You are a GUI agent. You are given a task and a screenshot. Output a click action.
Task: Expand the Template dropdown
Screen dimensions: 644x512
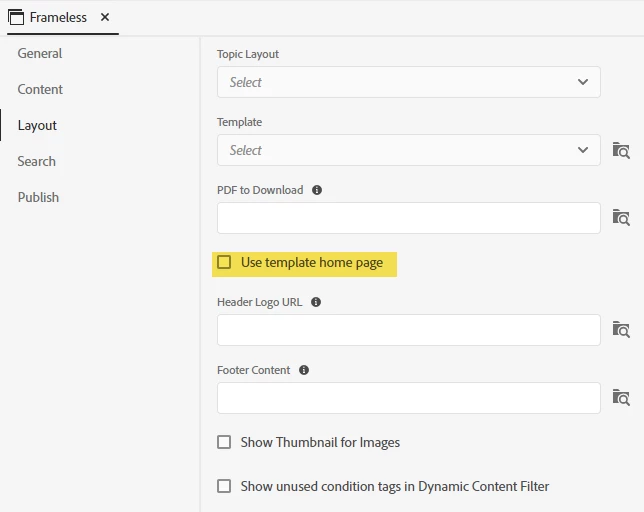[408, 150]
